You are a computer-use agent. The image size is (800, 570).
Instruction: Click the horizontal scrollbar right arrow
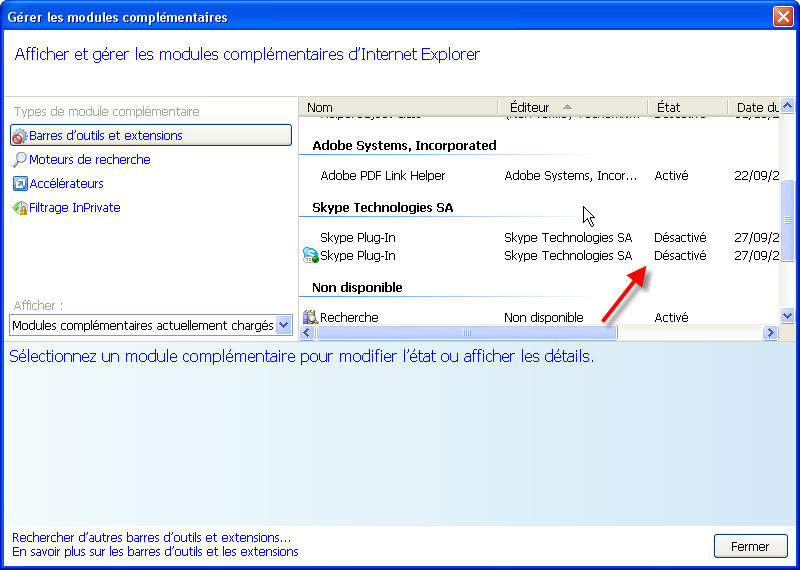coord(770,333)
